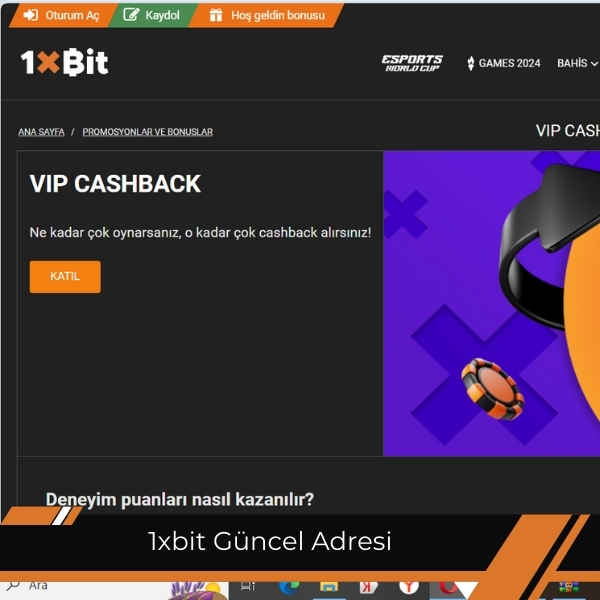
Task: Click the VIP Cashback purple banner image
Action: tap(491, 303)
